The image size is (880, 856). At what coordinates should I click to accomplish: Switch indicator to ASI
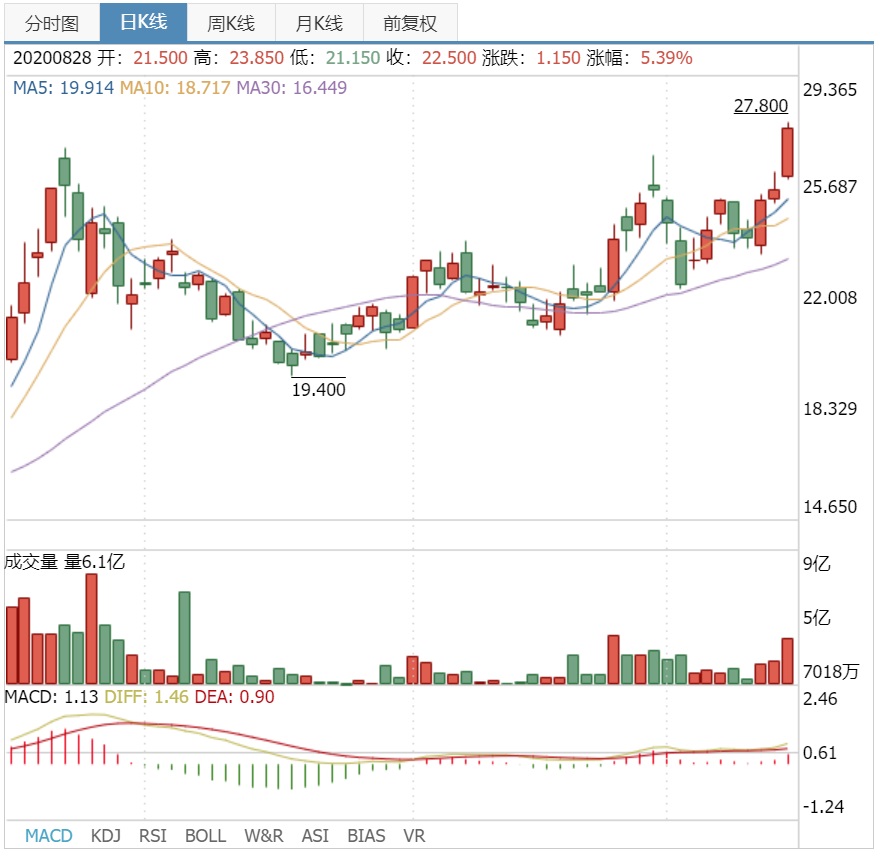pos(315,836)
